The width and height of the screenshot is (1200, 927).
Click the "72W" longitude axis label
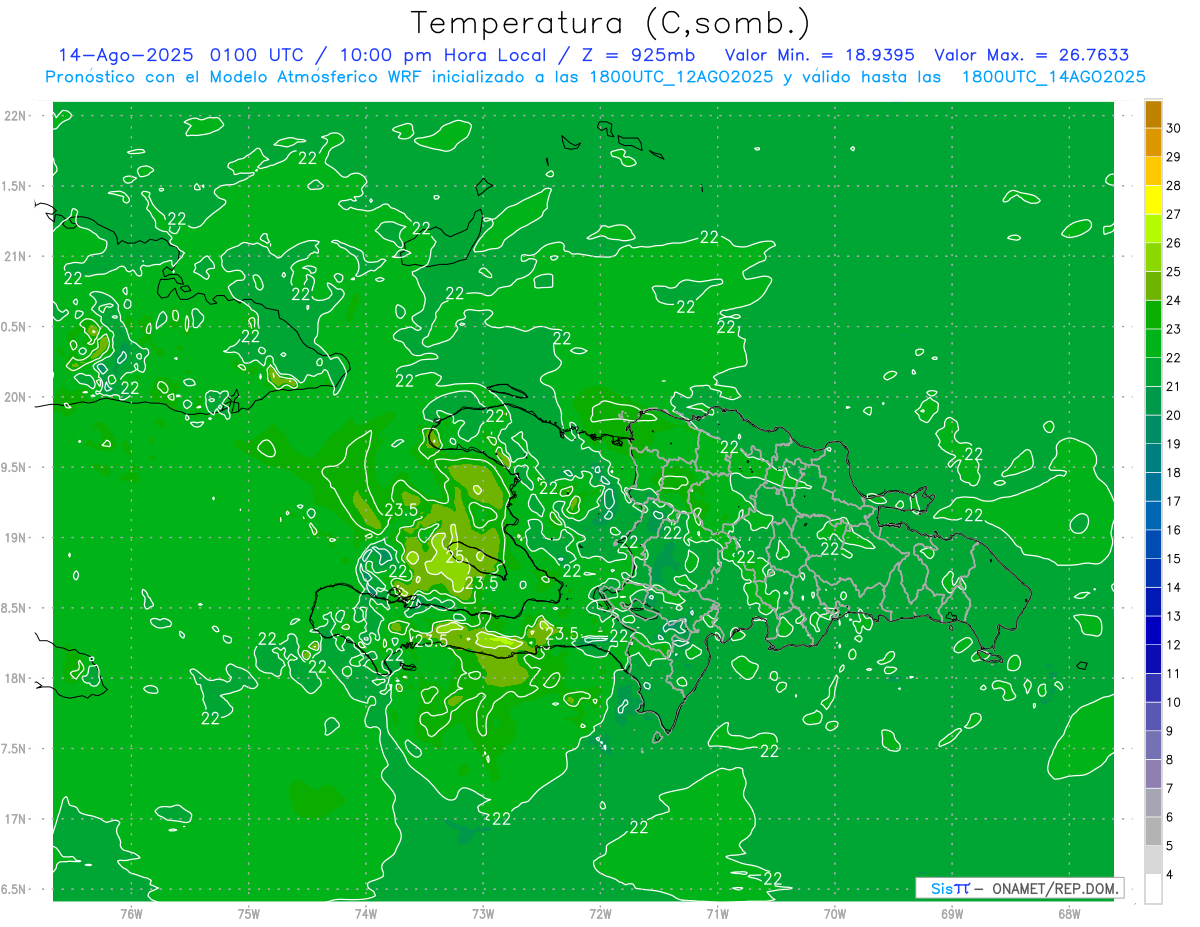pos(600,913)
